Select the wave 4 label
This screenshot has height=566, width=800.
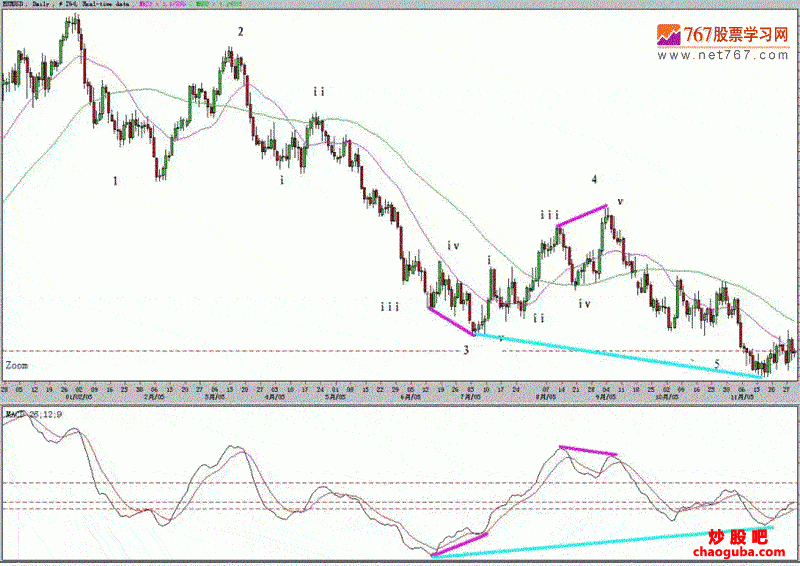[x=594, y=179]
